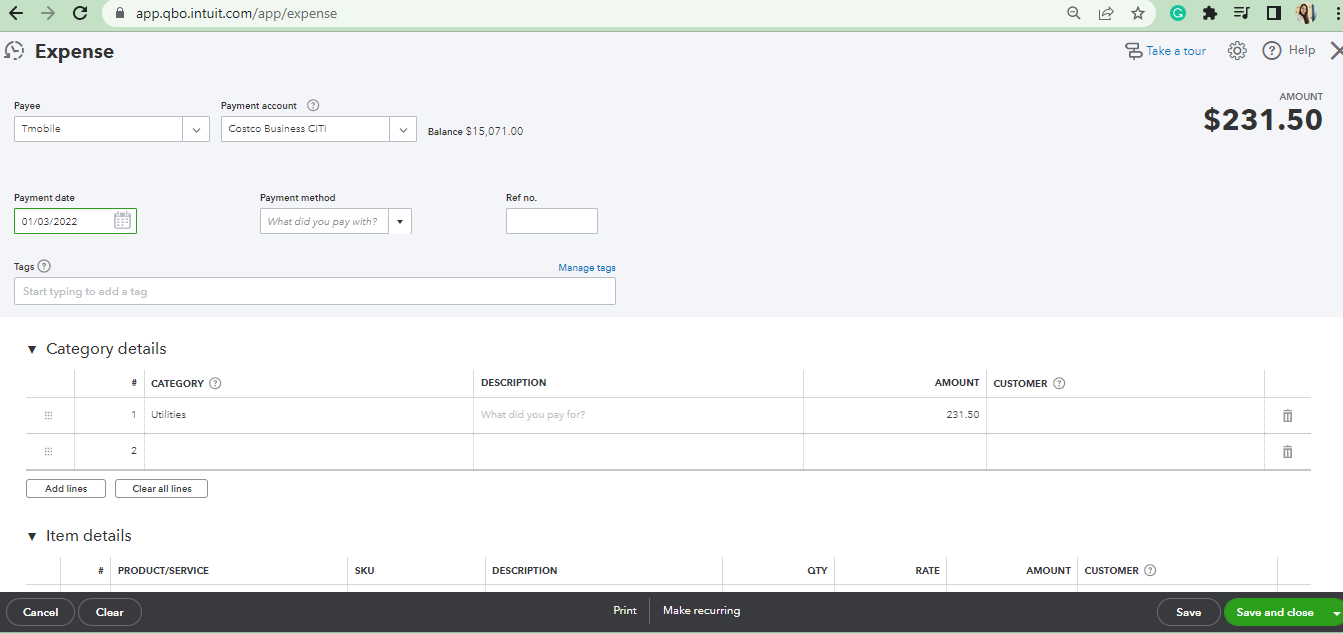Click the category cell on line 2
The width and height of the screenshot is (1343, 634).
pos(309,451)
